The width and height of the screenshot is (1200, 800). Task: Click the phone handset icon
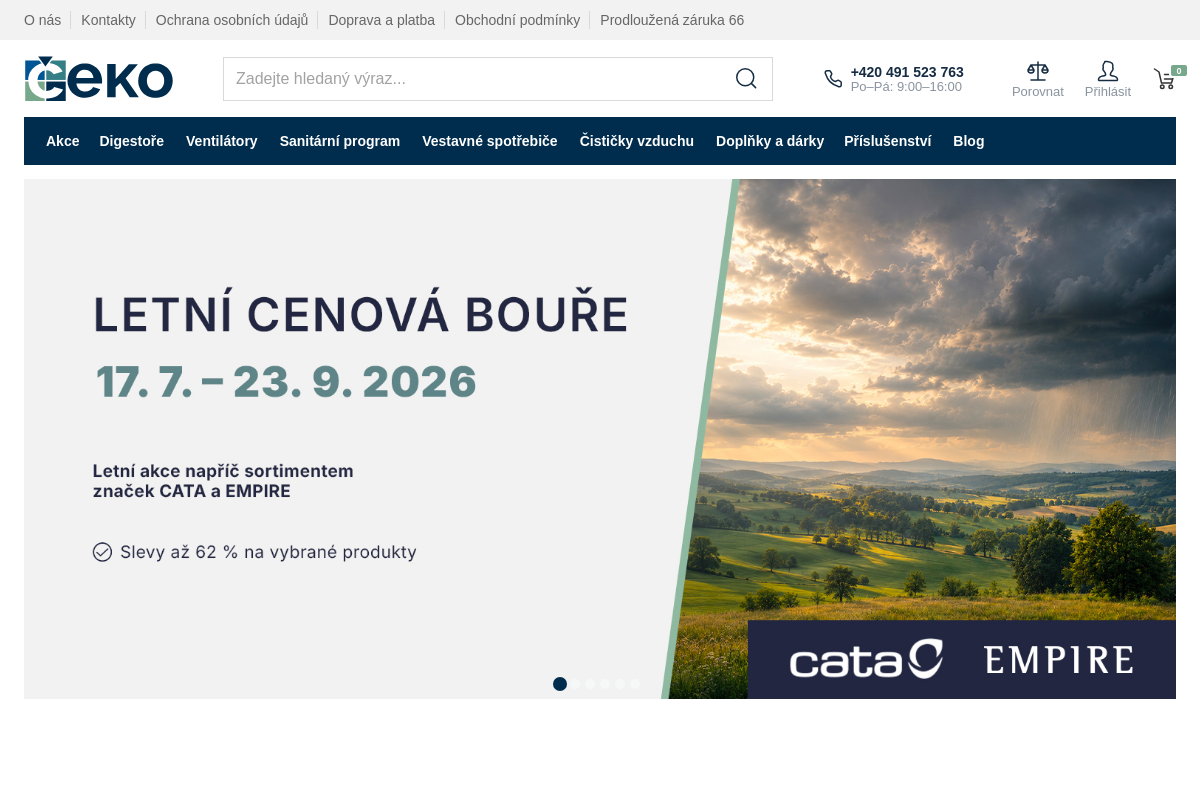tap(833, 79)
